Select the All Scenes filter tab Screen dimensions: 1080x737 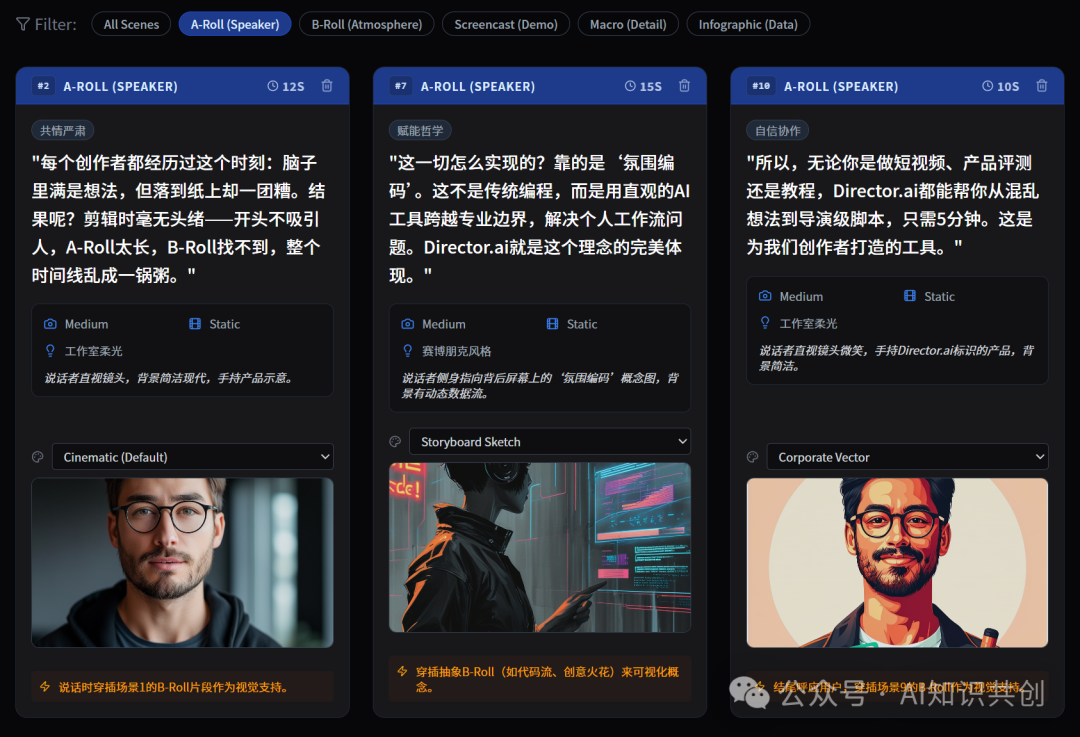[130, 23]
